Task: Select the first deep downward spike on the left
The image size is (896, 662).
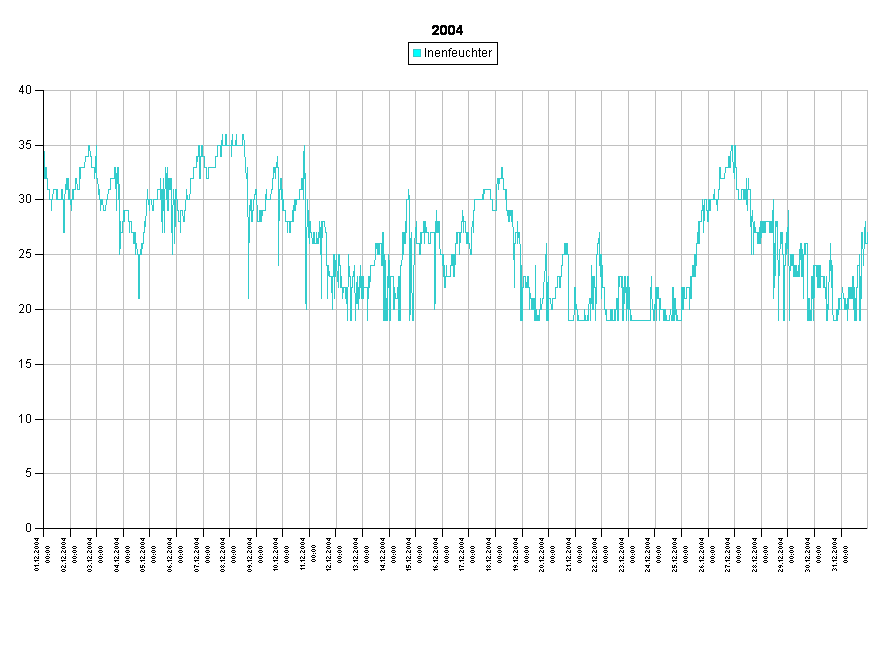Action: point(139,297)
